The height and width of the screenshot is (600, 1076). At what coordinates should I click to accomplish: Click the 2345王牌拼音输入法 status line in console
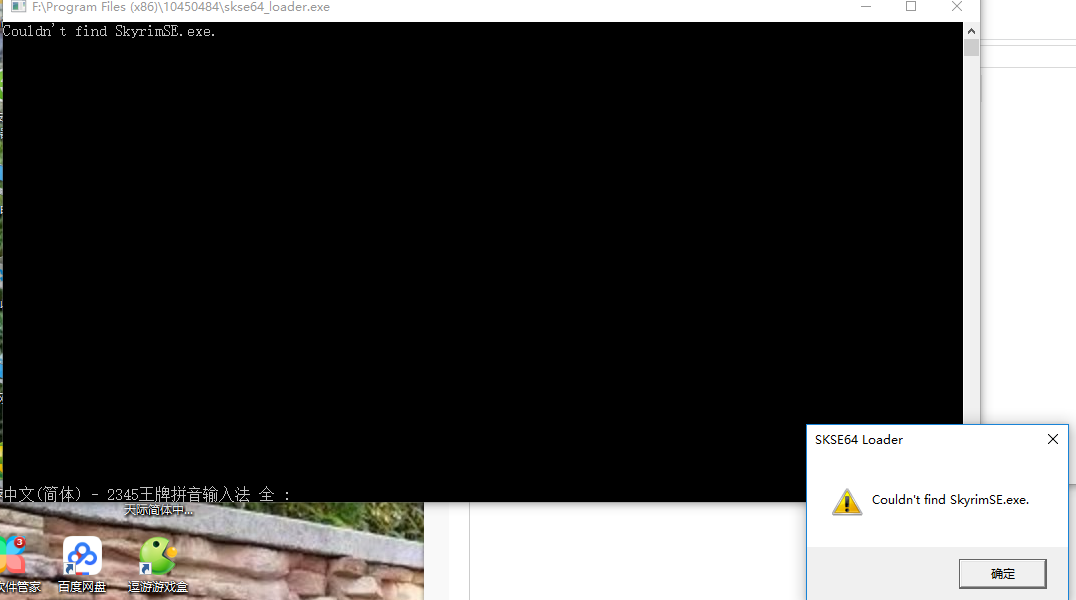click(145, 494)
